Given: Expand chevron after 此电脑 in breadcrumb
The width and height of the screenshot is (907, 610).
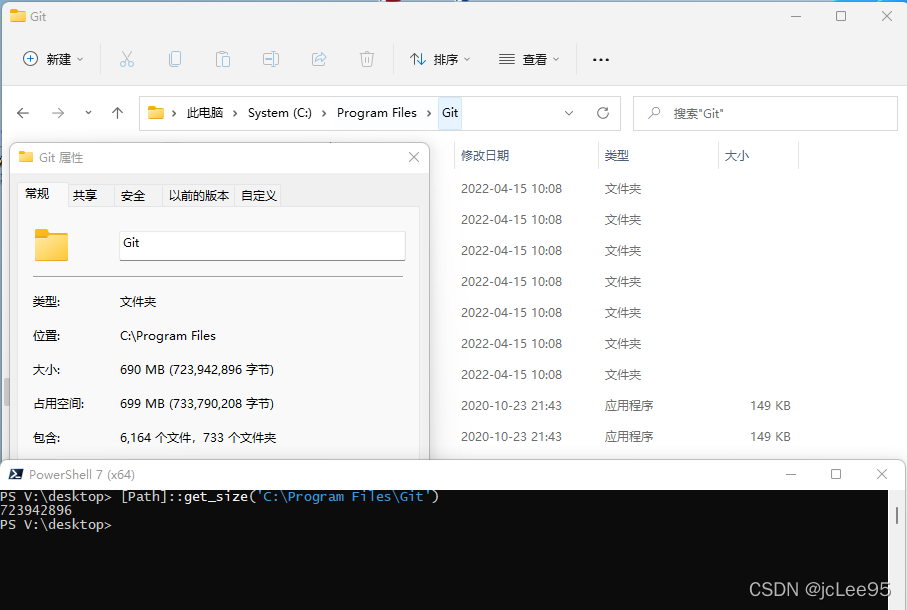Looking at the screenshot, I should pos(235,113).
